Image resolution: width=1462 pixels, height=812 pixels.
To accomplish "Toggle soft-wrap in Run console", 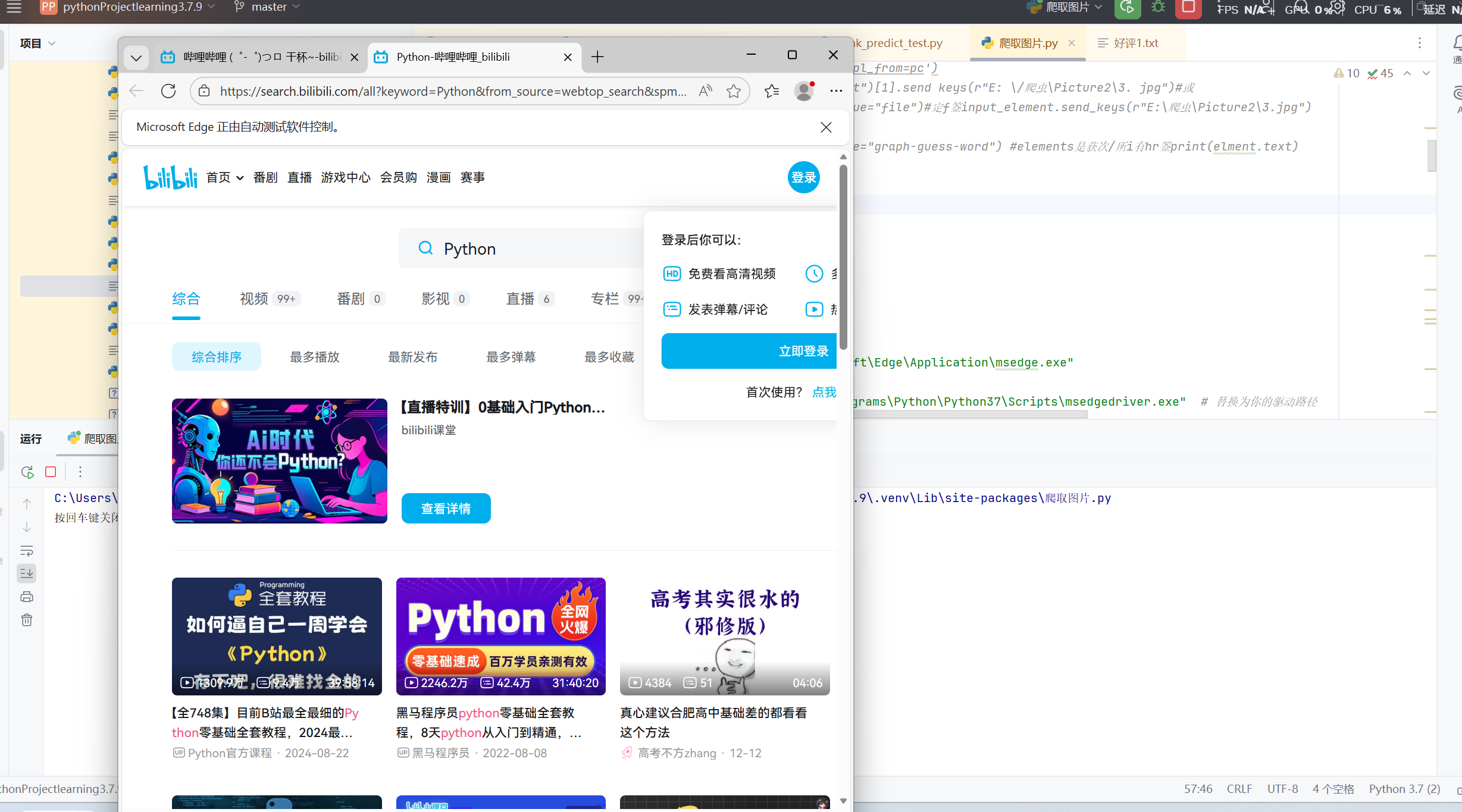I will click(x=27, y=550).
